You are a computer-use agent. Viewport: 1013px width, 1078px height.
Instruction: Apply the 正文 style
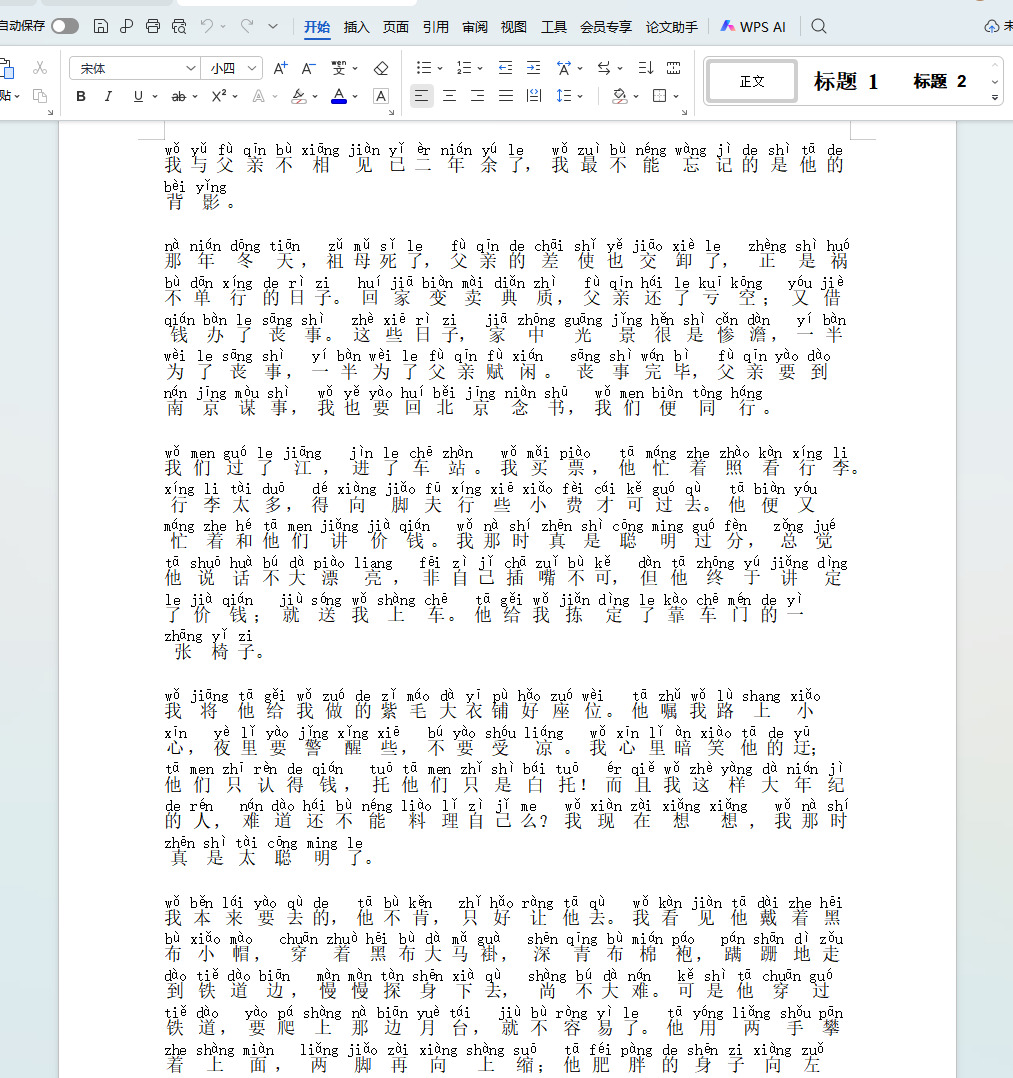[x=752, y=81]
